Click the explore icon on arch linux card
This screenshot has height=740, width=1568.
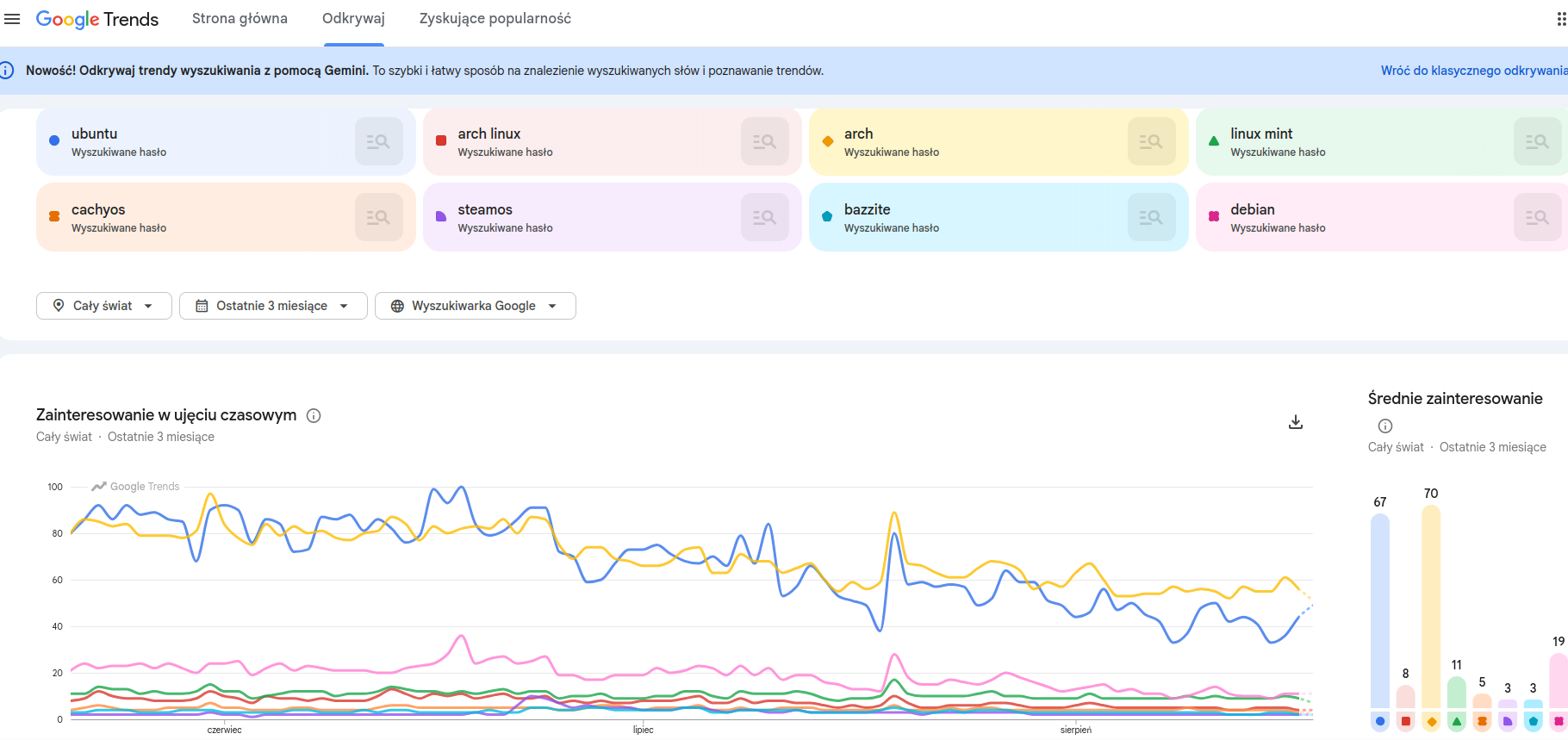(765, 141)
